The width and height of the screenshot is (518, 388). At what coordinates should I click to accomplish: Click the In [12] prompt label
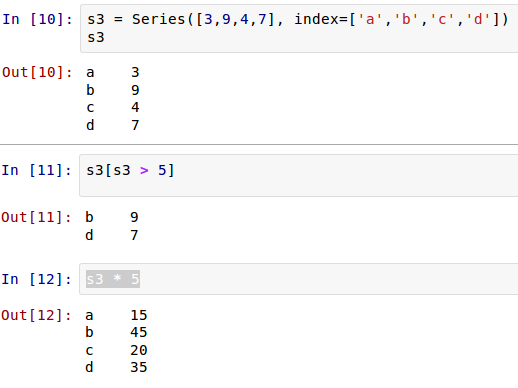(37, 279)
